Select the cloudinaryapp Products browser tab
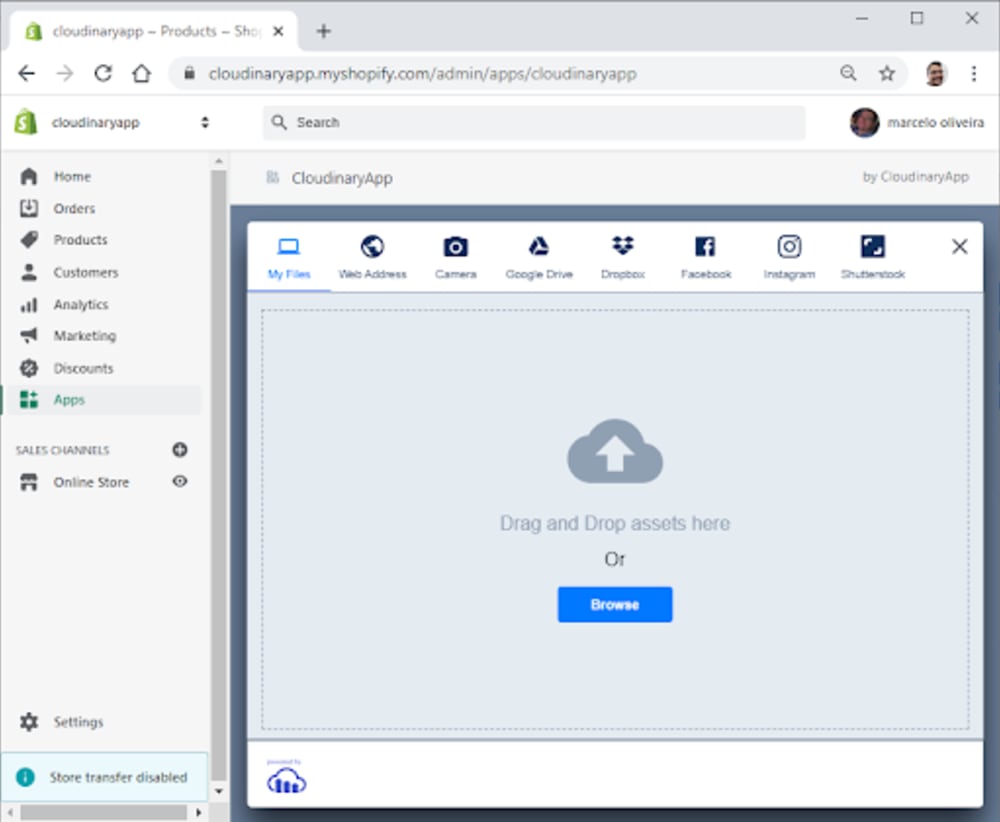 [x=154, y=31]
